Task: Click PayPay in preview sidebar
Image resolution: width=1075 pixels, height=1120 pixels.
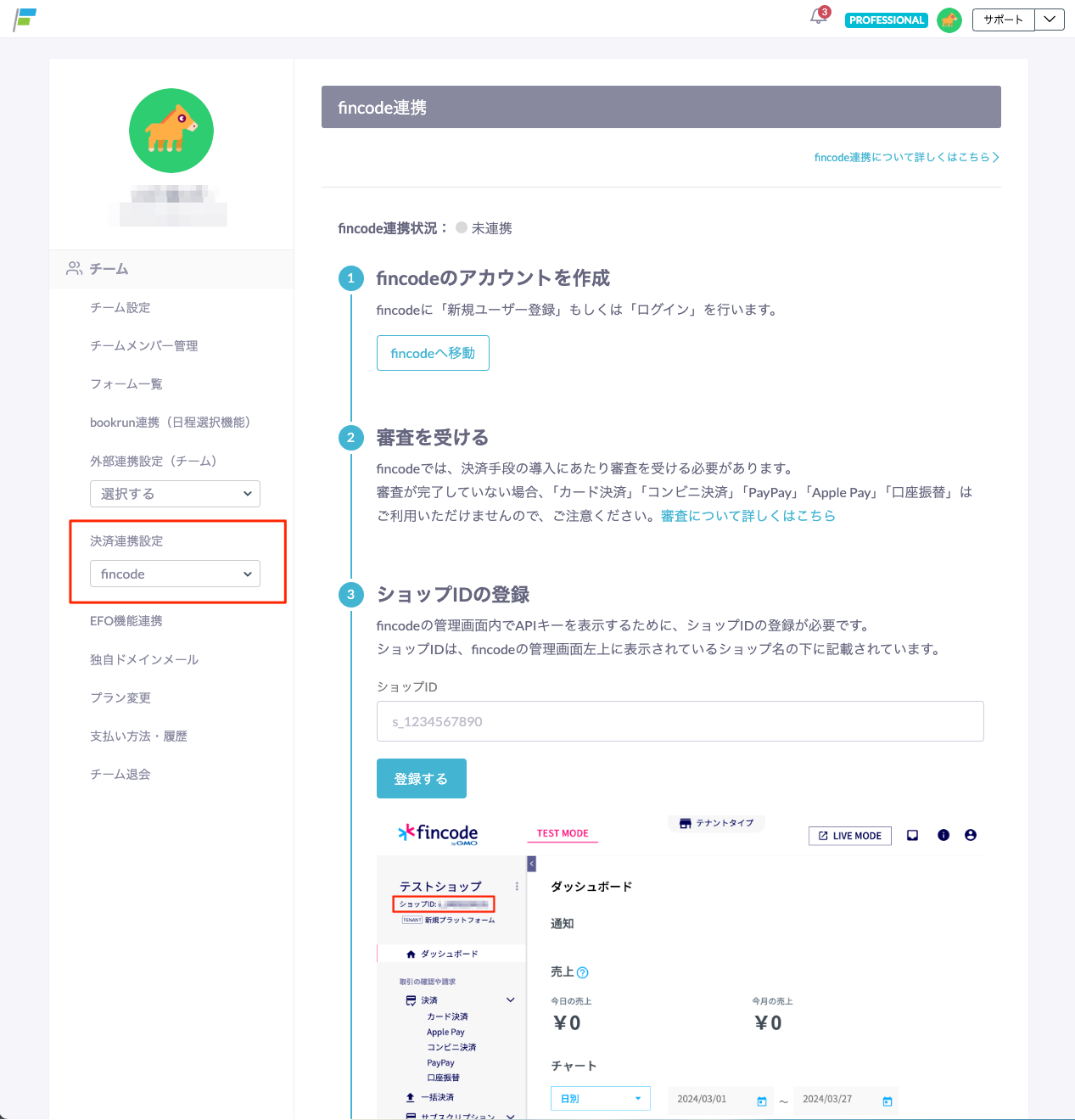Action: [440, 1062]
